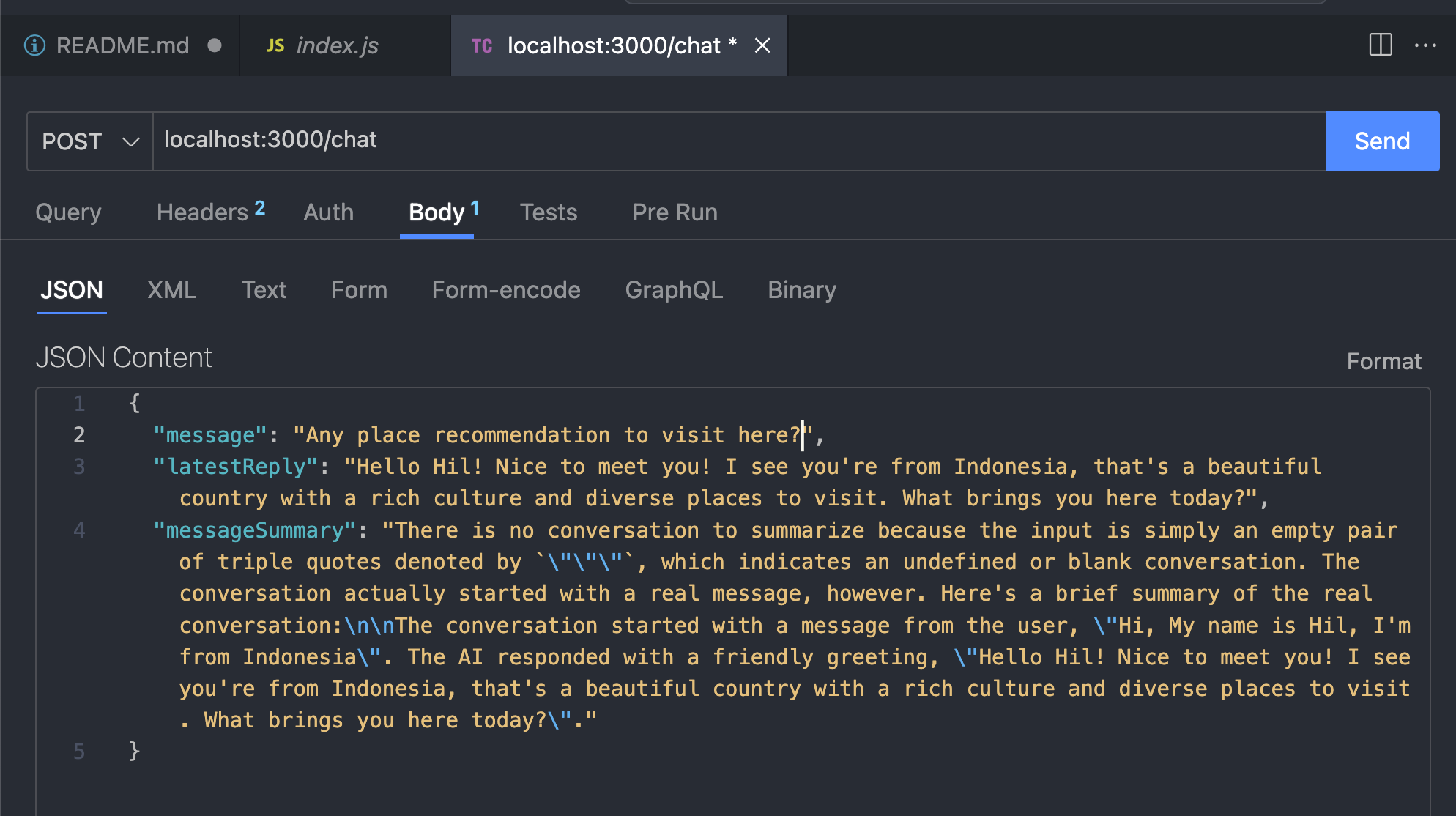Click the Format link
Screen dimensions: 1456x816
[x=1383, y=361]
